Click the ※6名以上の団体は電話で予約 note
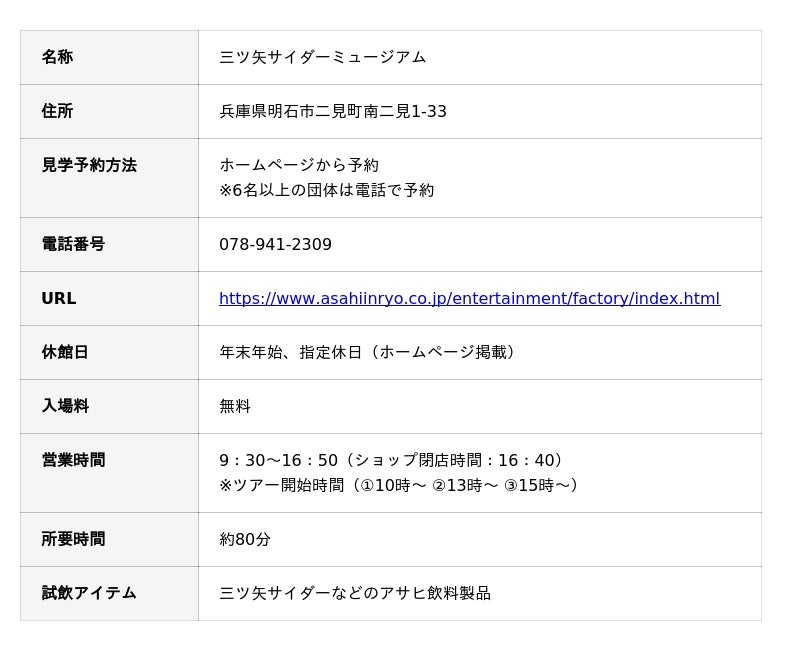This screenshot has width=800, height=651. [327, 190]
